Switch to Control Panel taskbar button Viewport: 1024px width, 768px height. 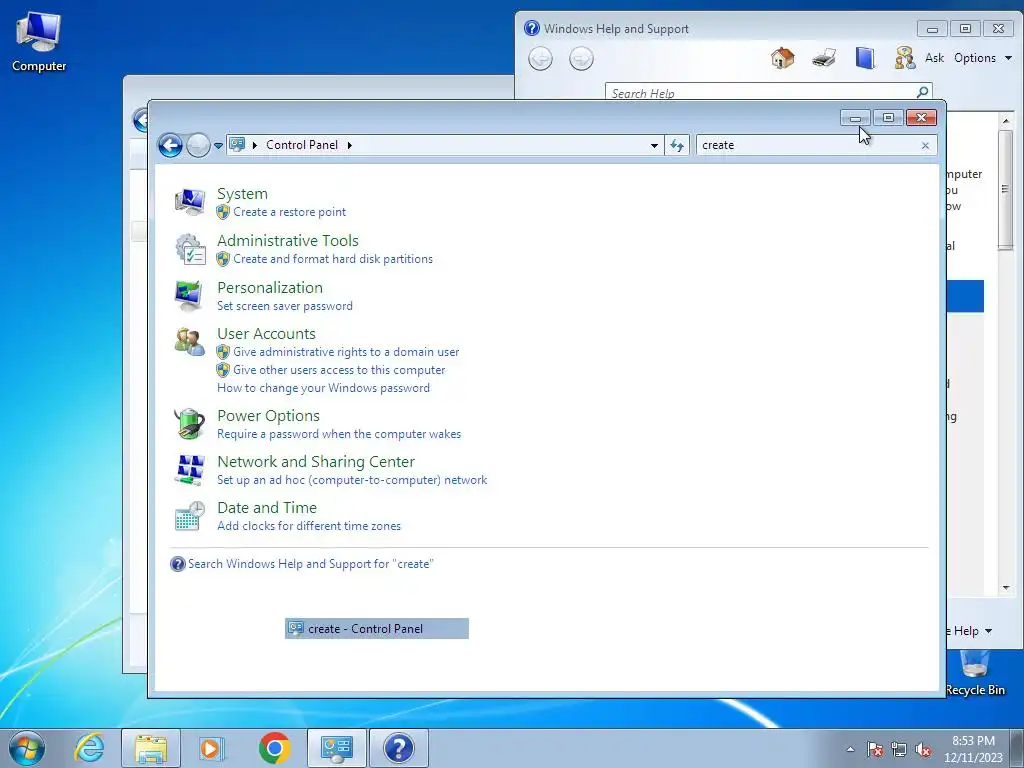(x=336, y=748)
